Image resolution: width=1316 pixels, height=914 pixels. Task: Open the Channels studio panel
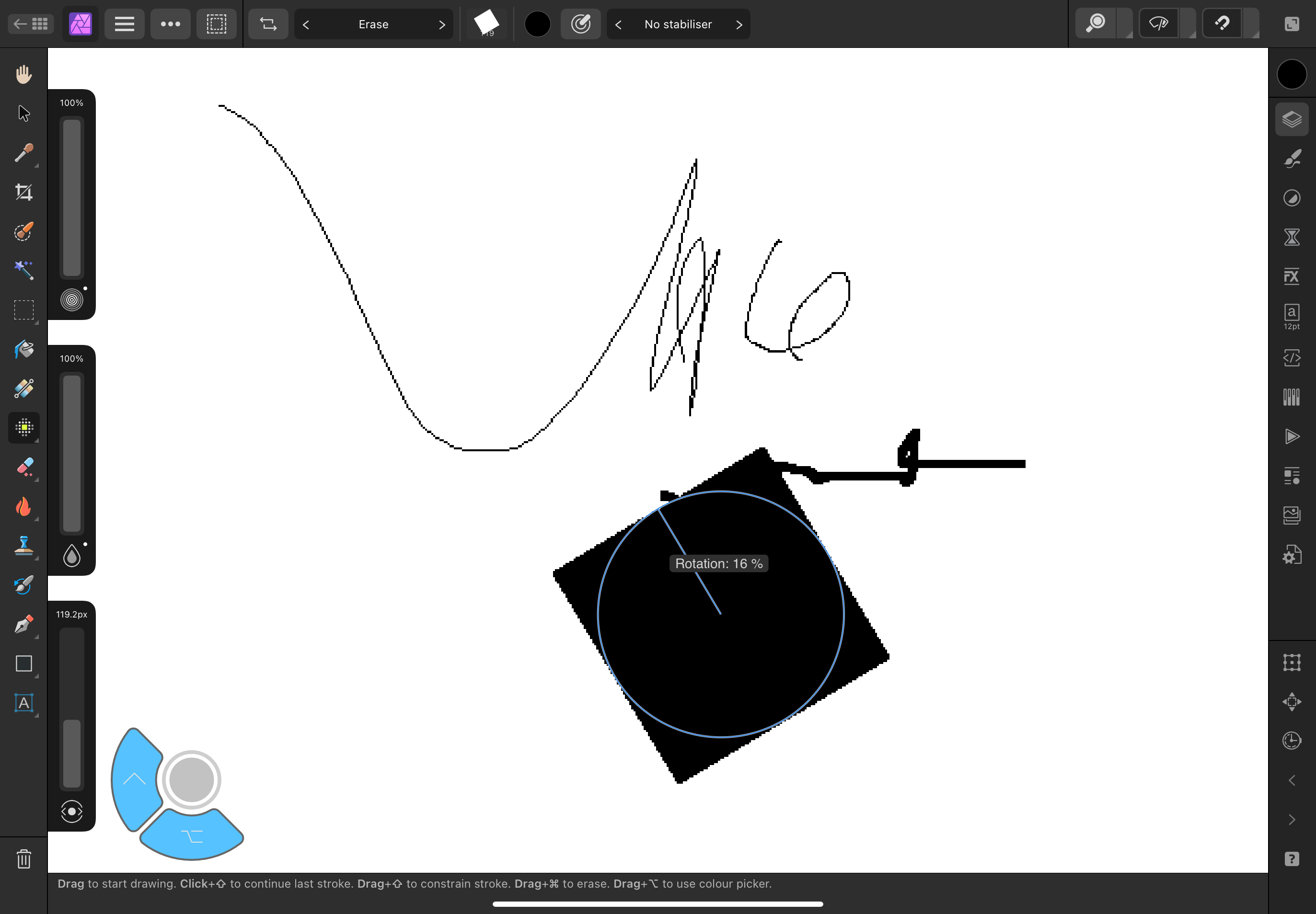coord(1292,397)
